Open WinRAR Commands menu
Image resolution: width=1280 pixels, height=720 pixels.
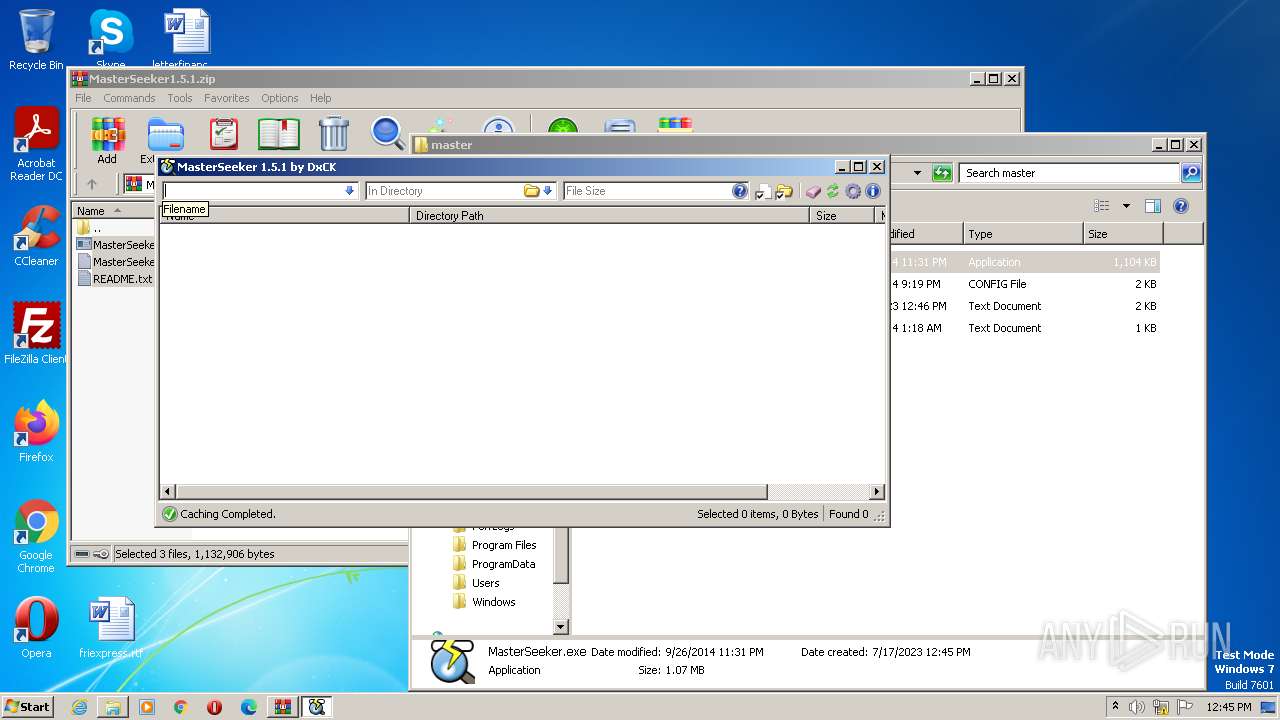click(x=129, y=98)
